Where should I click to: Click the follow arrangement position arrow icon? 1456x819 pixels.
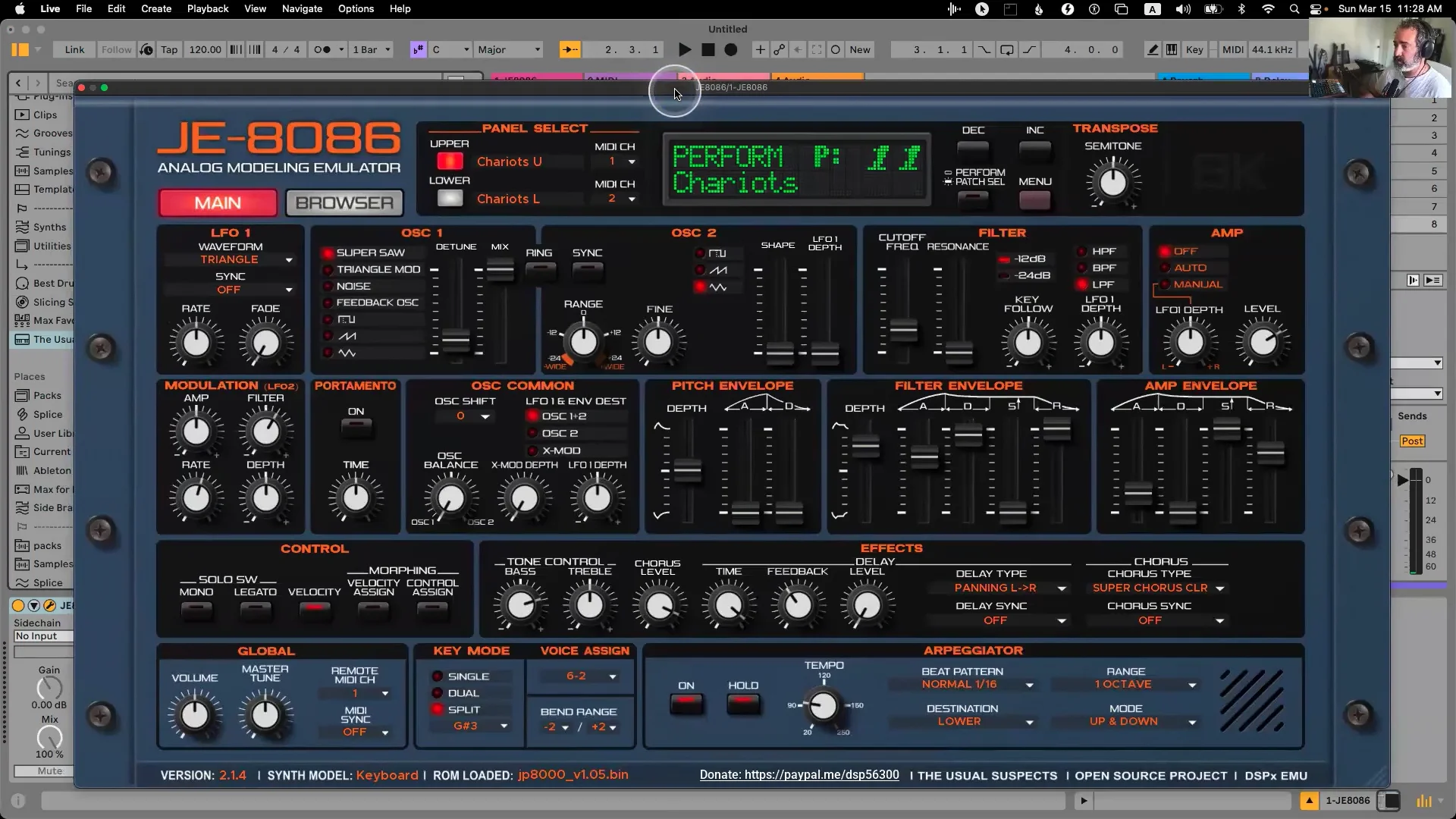click(570, 50)
